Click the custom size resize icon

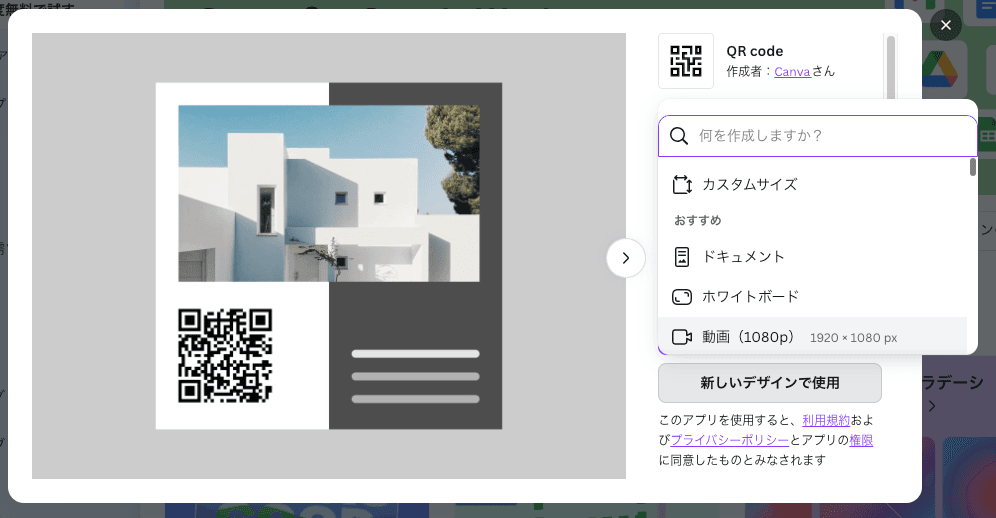point(682,184)
